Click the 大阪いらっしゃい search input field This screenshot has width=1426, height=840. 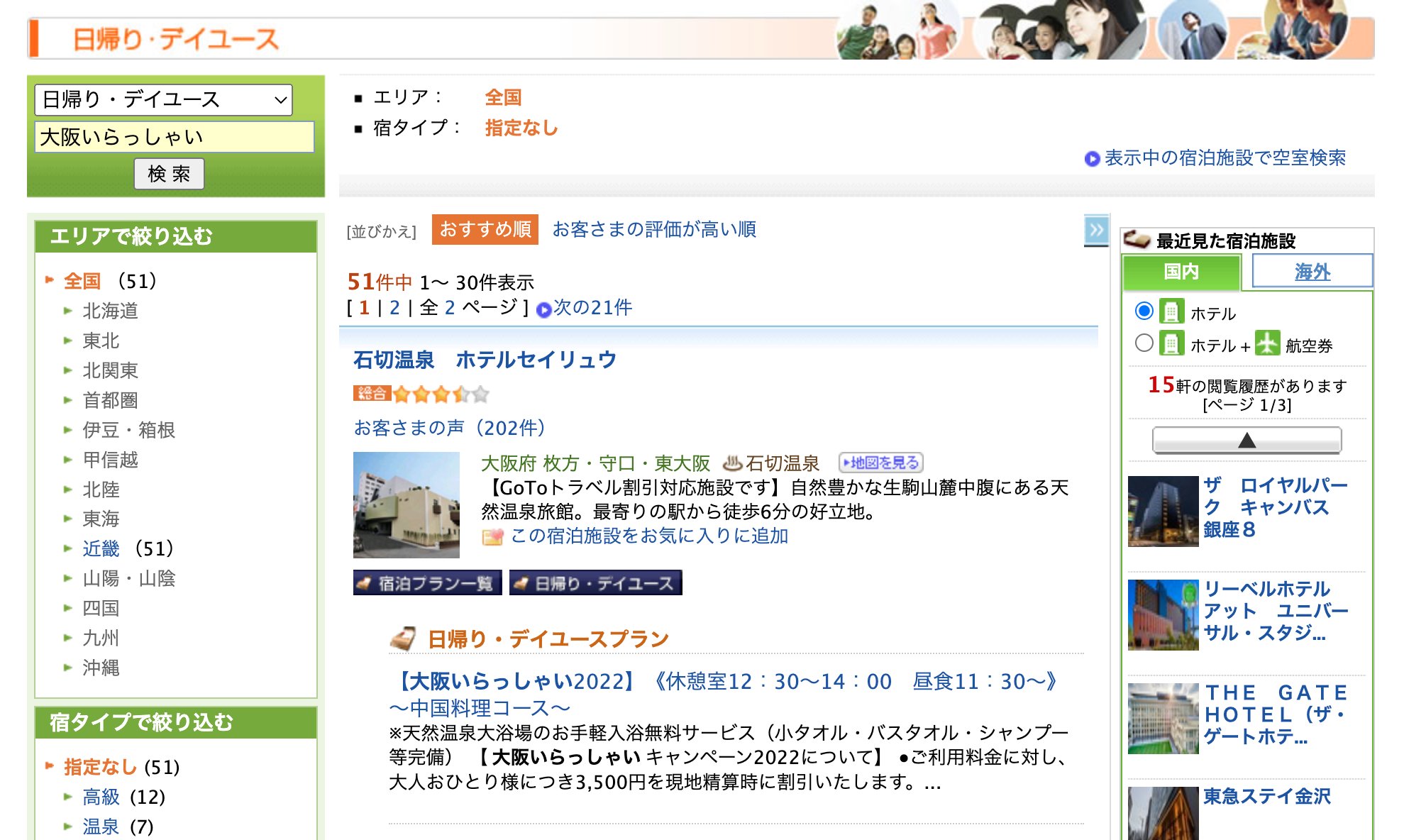point(174,137)
